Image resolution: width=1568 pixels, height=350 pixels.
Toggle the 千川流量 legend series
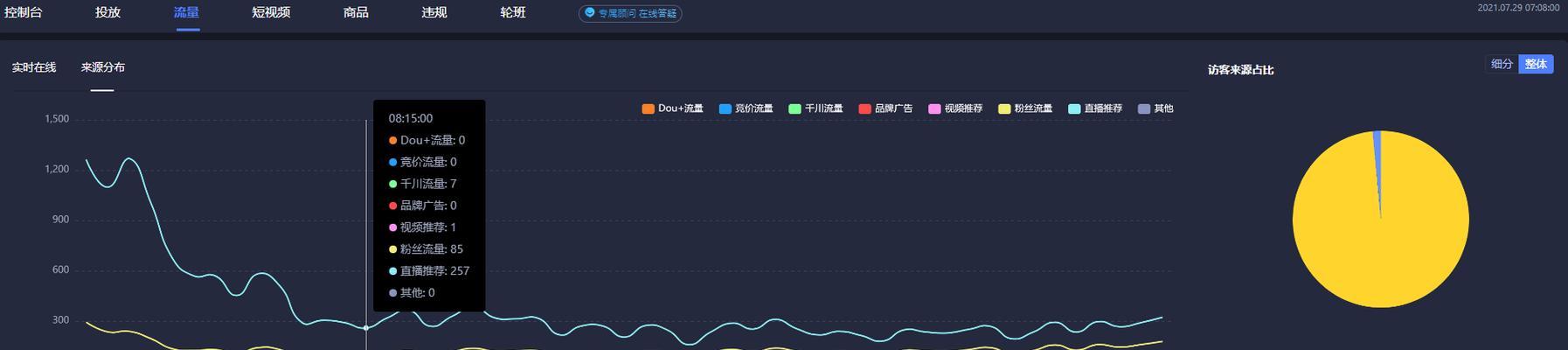816,108
